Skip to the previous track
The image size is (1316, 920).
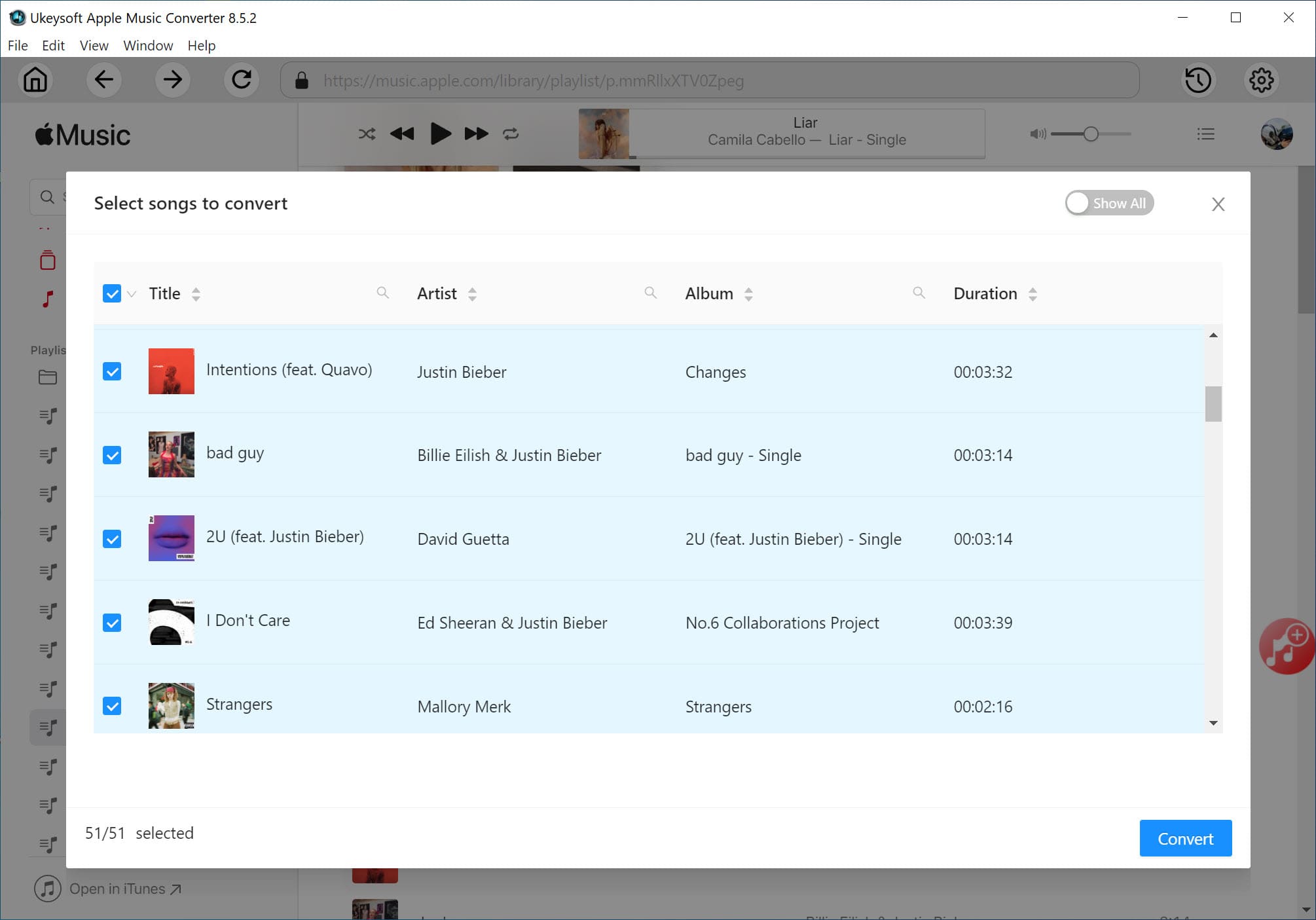click(x=402, y=134)
